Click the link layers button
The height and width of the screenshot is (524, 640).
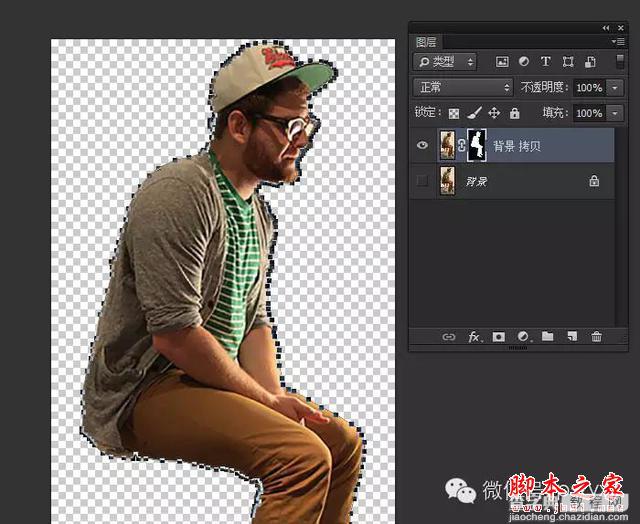(449, 337)
